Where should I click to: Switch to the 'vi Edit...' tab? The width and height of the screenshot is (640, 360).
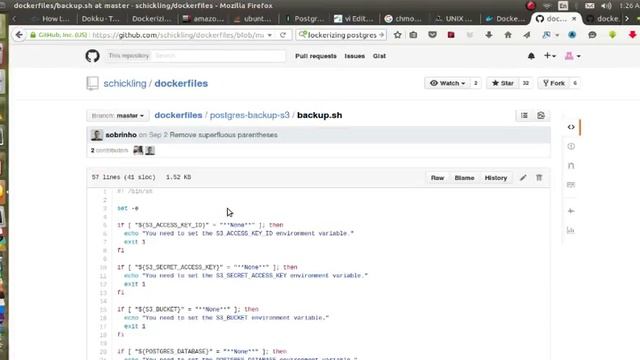(354, 19)
